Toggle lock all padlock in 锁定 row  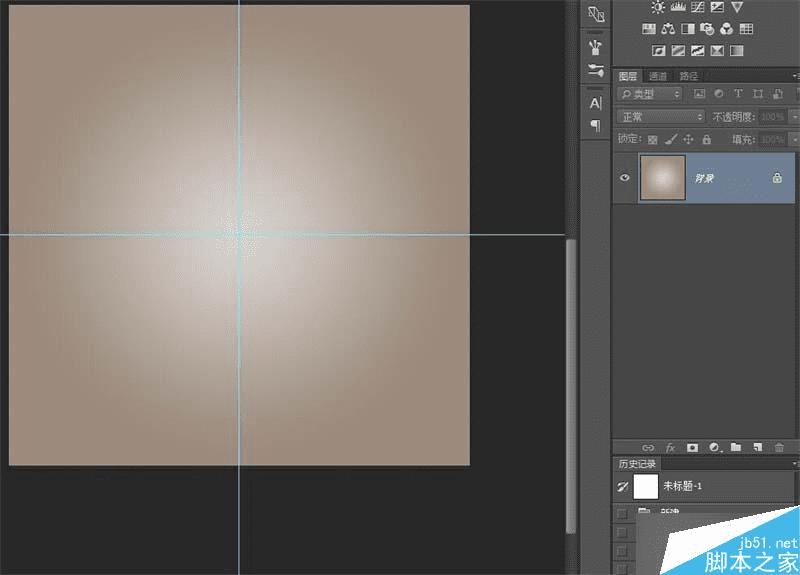tap(706, 140)
